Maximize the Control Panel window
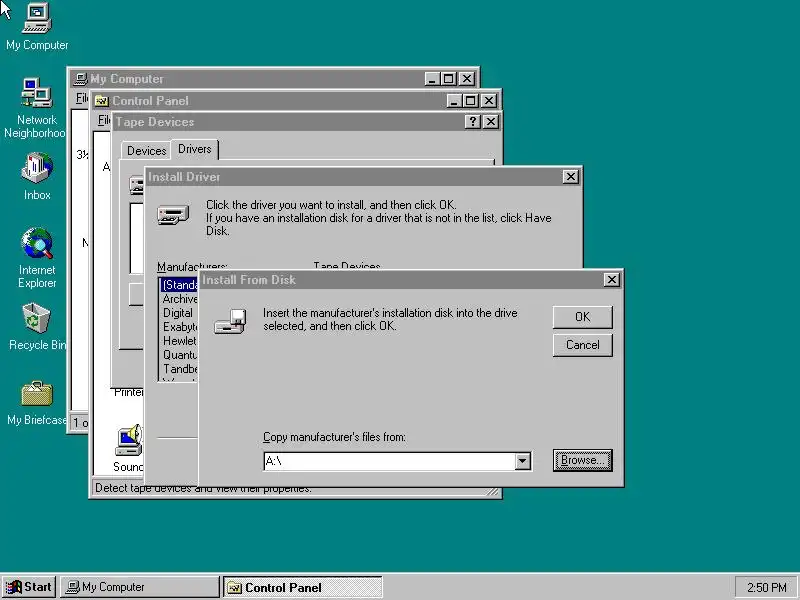The height and width of the screenshot is (600, 800). [470, 101]
